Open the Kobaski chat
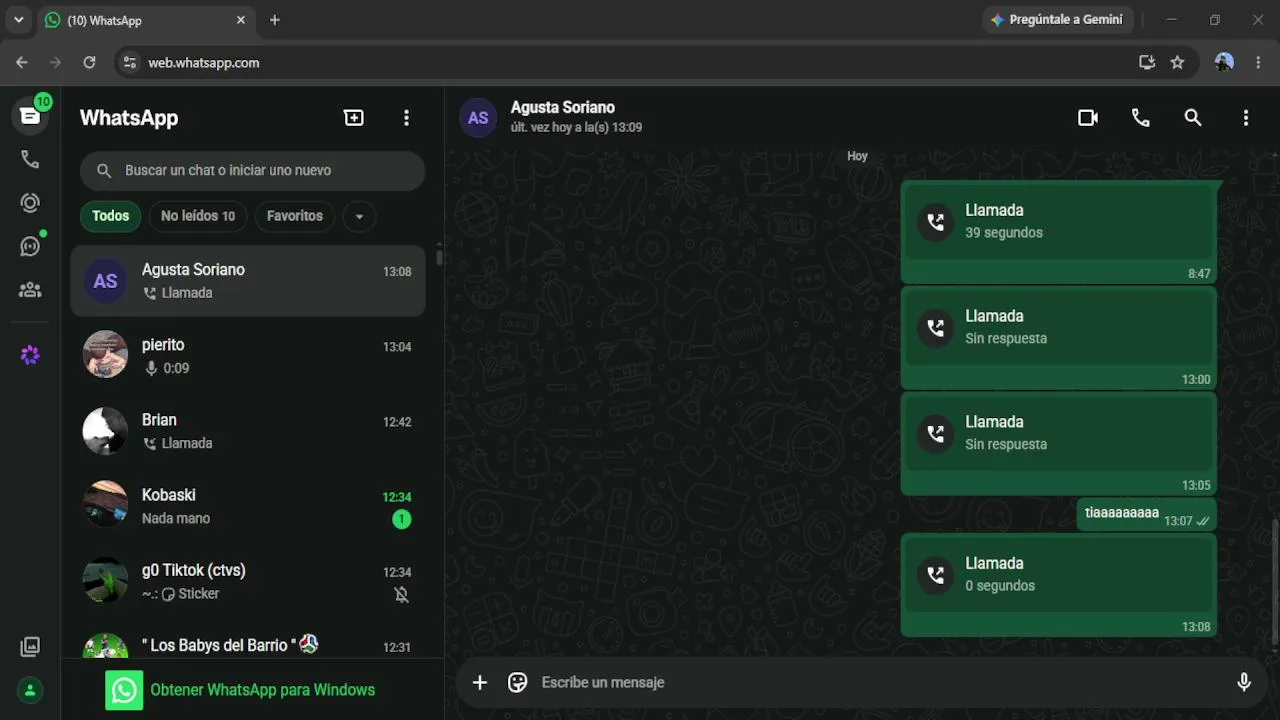This screenshot has height=720, width=1280. 248,506
